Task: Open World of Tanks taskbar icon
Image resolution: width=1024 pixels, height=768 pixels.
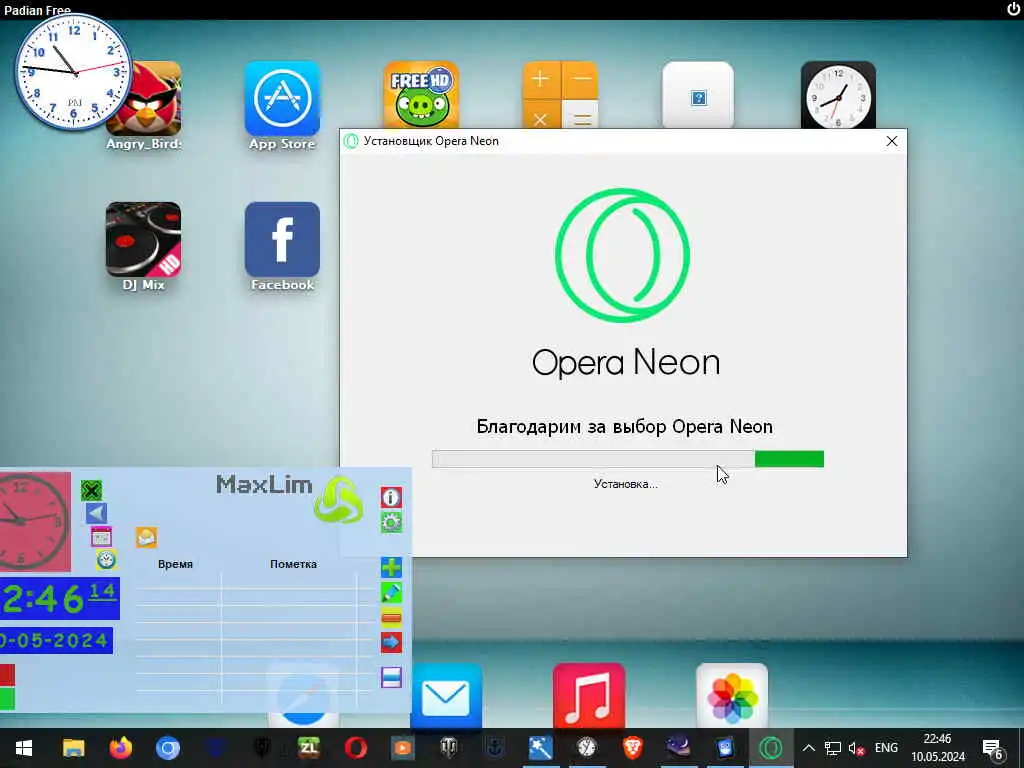Action: tap(449, 748)
